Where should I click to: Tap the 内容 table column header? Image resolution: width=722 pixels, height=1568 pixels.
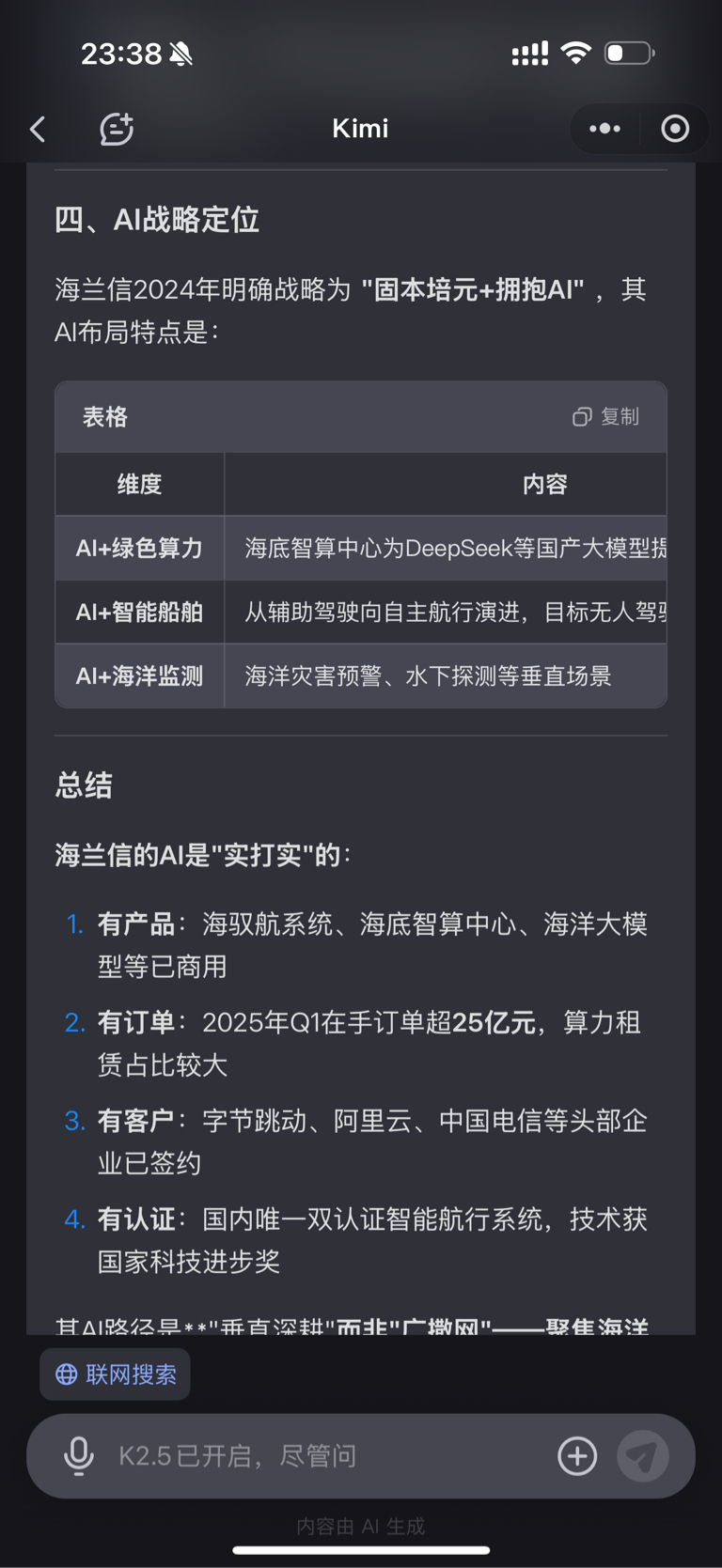click(544, 485)
